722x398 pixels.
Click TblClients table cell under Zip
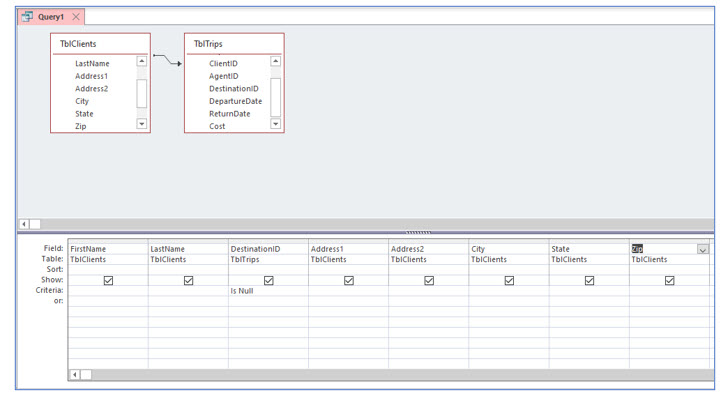(669, 259)
